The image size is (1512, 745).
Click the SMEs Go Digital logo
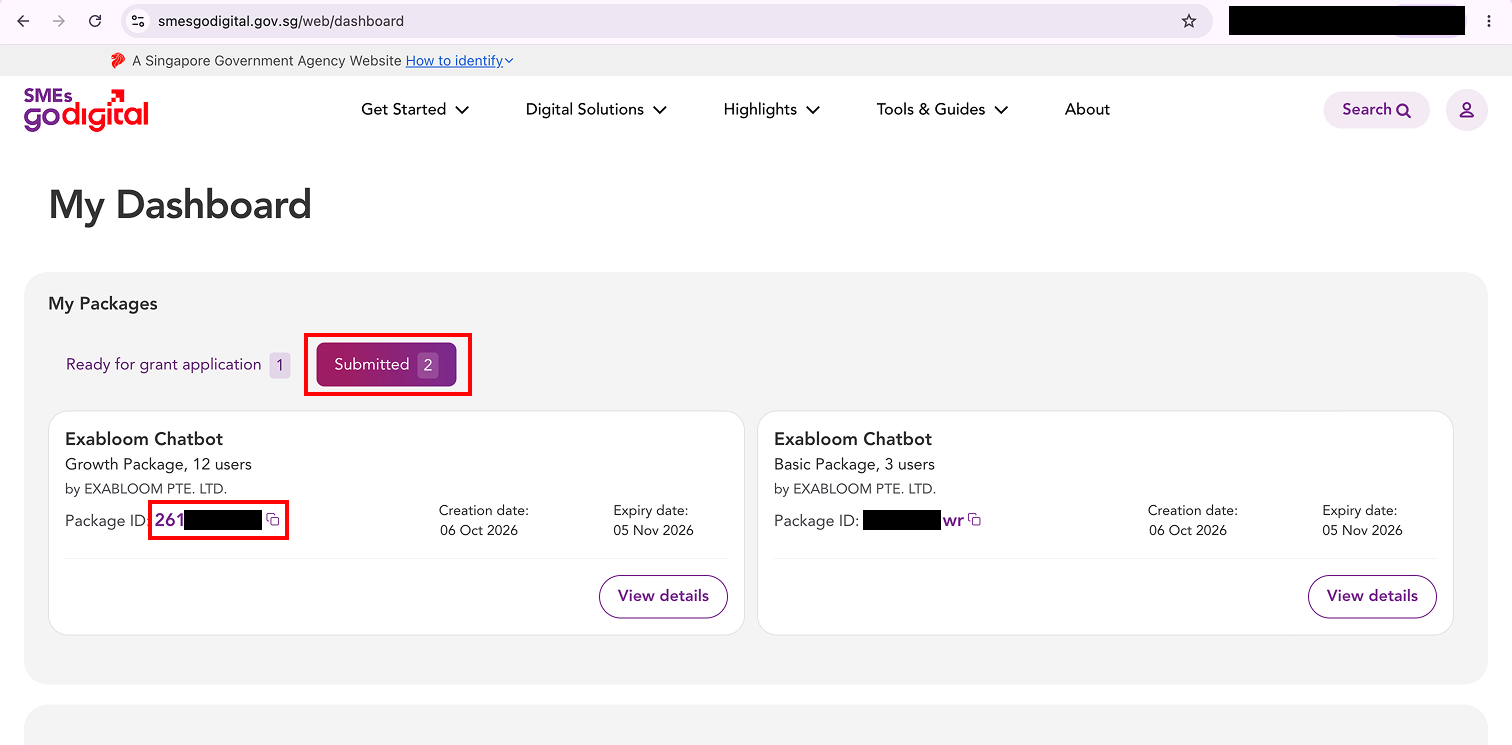pyautogui.click(x=86, y=110)
